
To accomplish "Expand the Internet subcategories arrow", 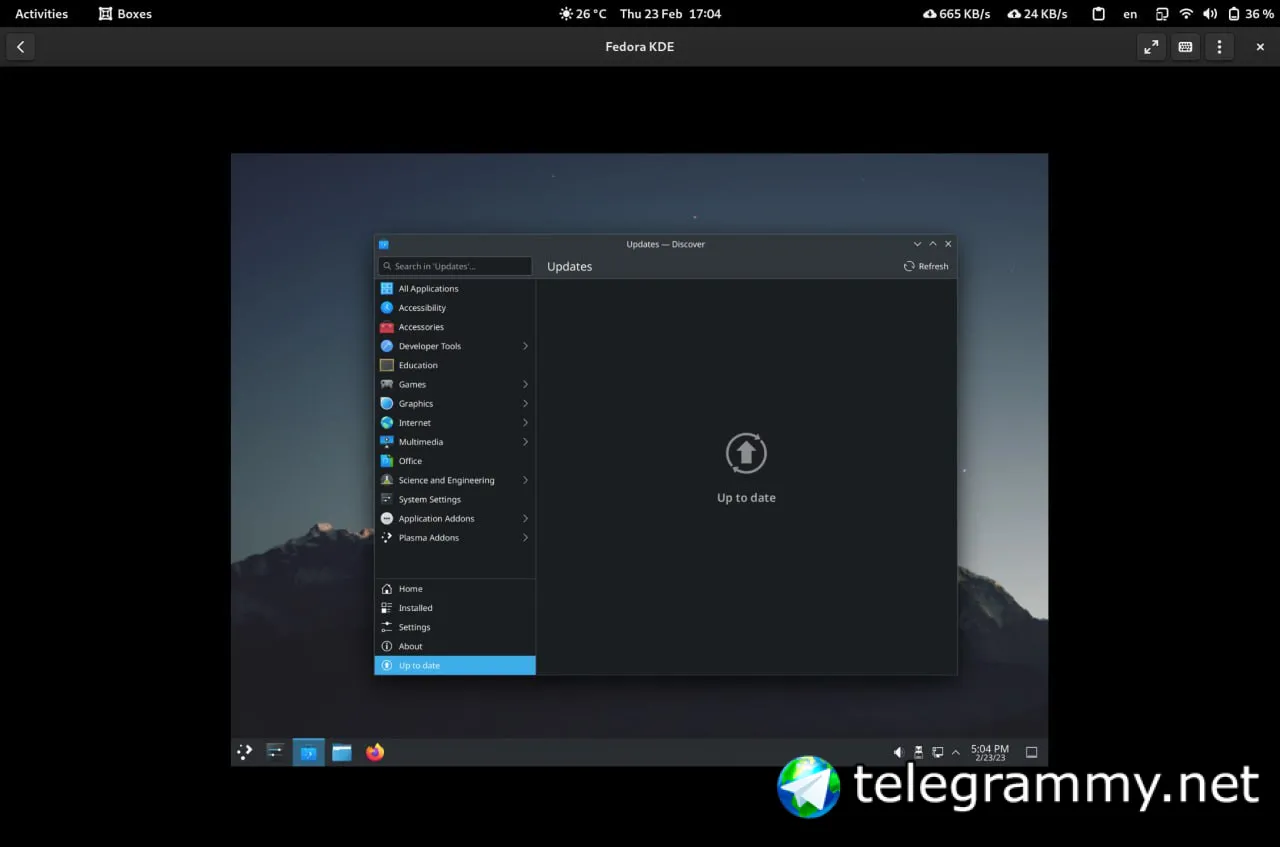I will (525, 423).
